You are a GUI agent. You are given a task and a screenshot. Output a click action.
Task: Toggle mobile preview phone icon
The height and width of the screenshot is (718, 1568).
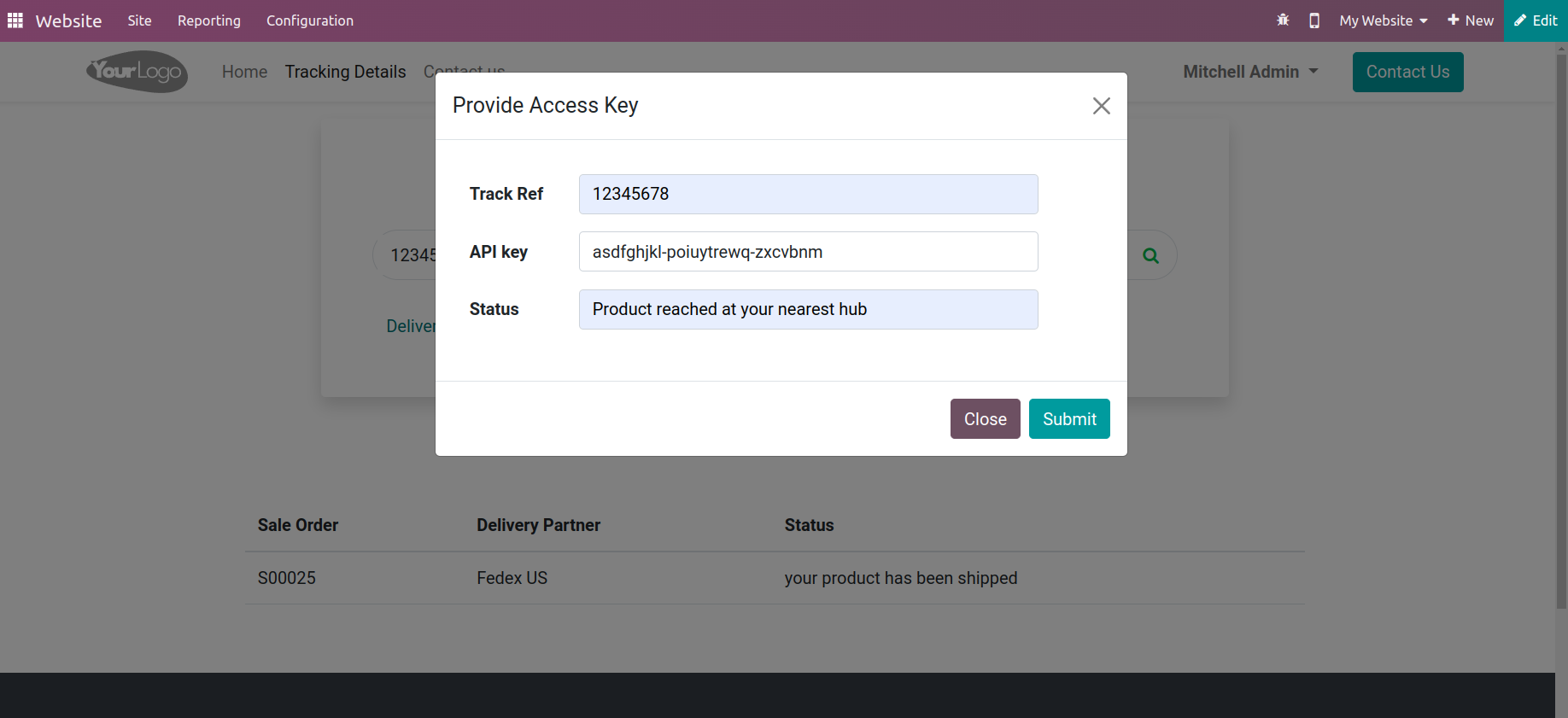1314,20
